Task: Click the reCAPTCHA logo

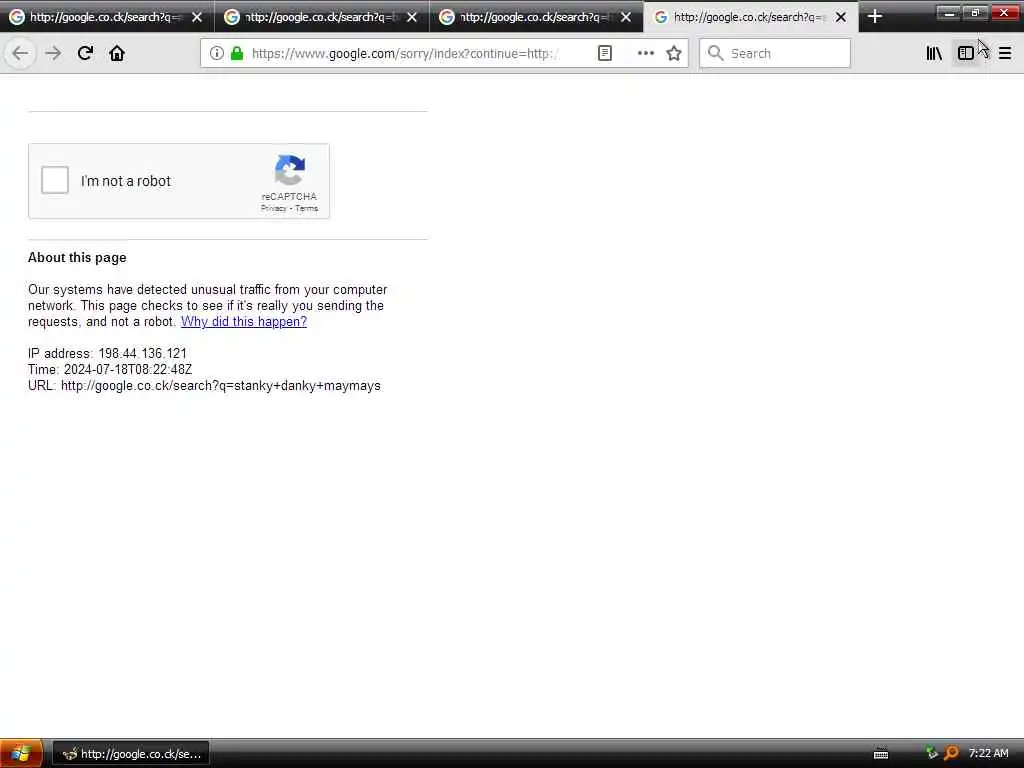Action: (x=289, y=170)
